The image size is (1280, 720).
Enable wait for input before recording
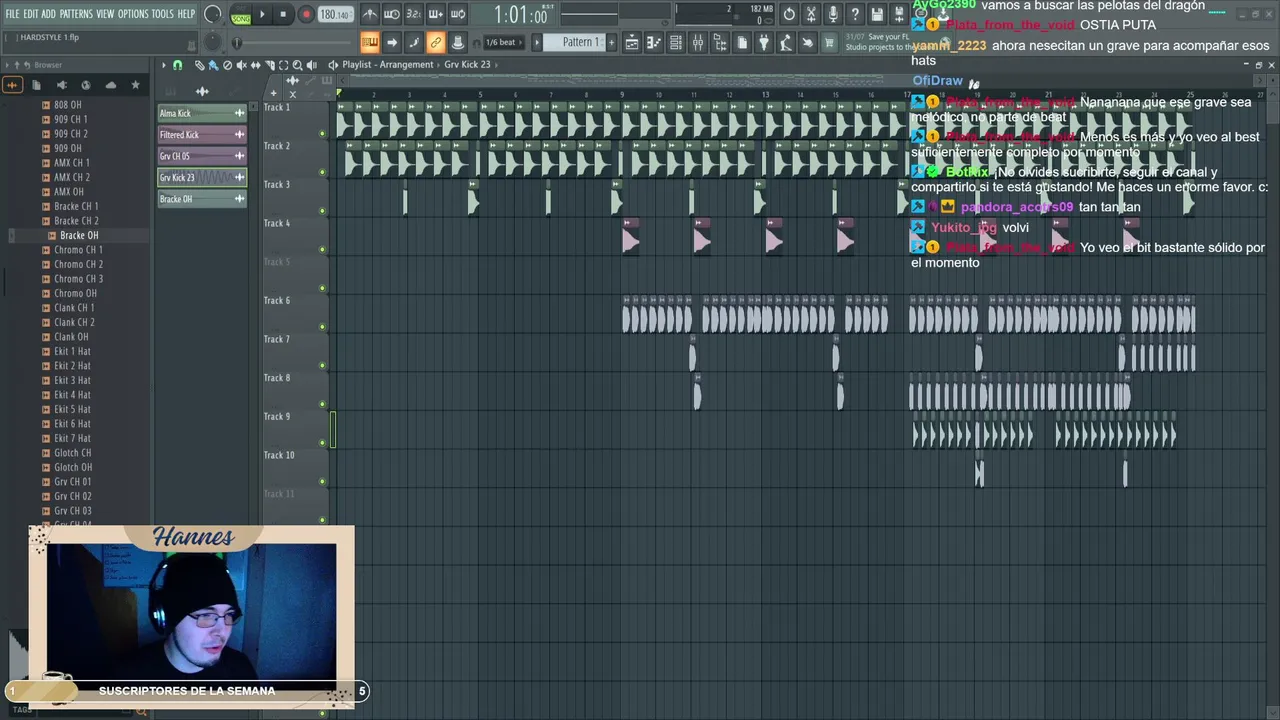392,14
